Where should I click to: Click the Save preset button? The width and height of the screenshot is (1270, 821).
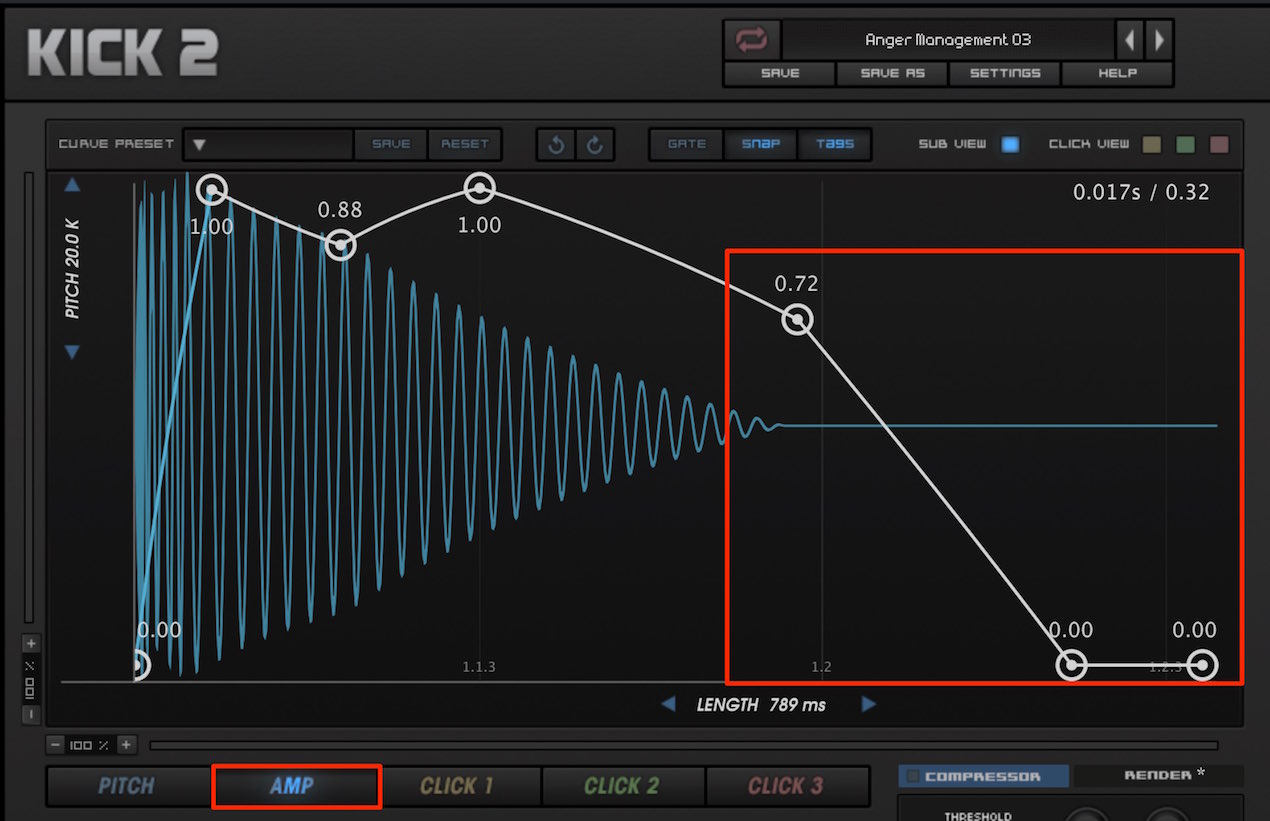(779, 73)
